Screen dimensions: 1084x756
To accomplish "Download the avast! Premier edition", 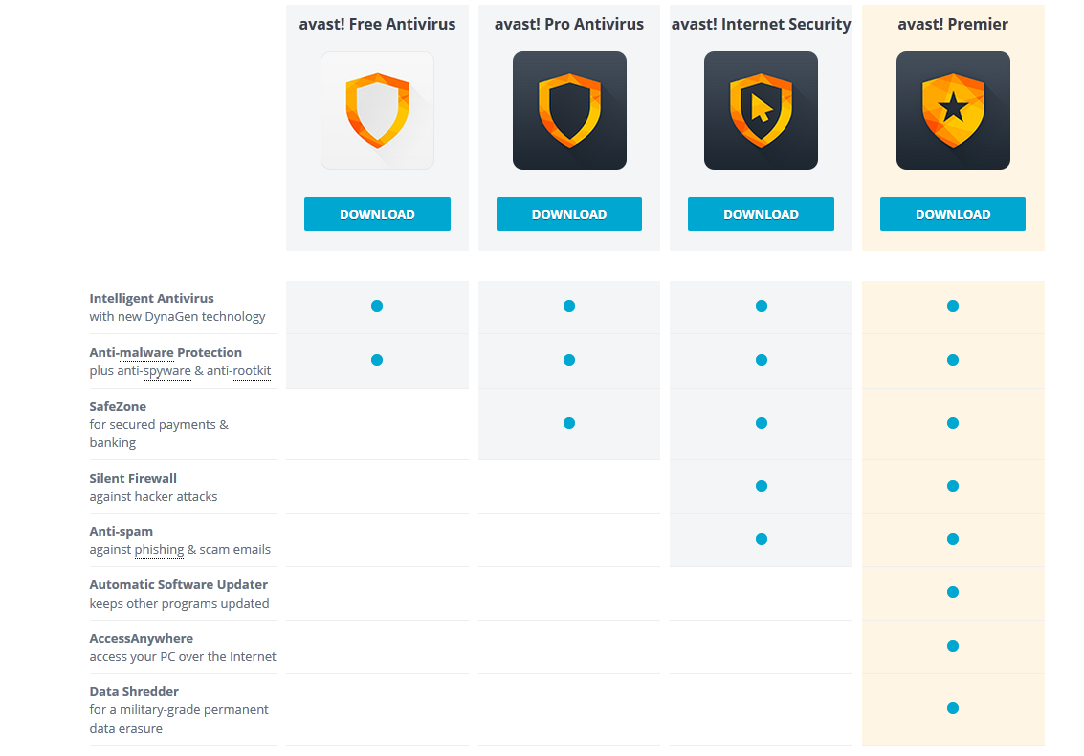I will coord(952,214).
